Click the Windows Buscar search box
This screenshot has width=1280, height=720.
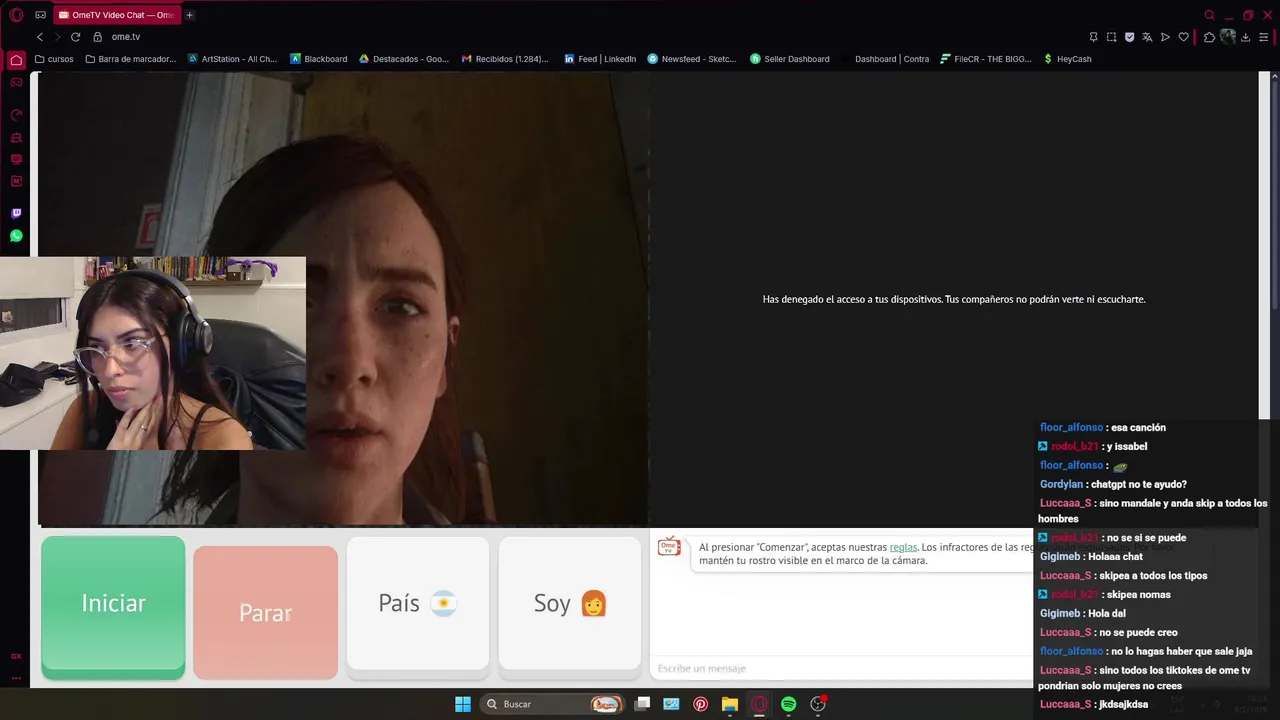pyautogui.click(x=550, y=704)
